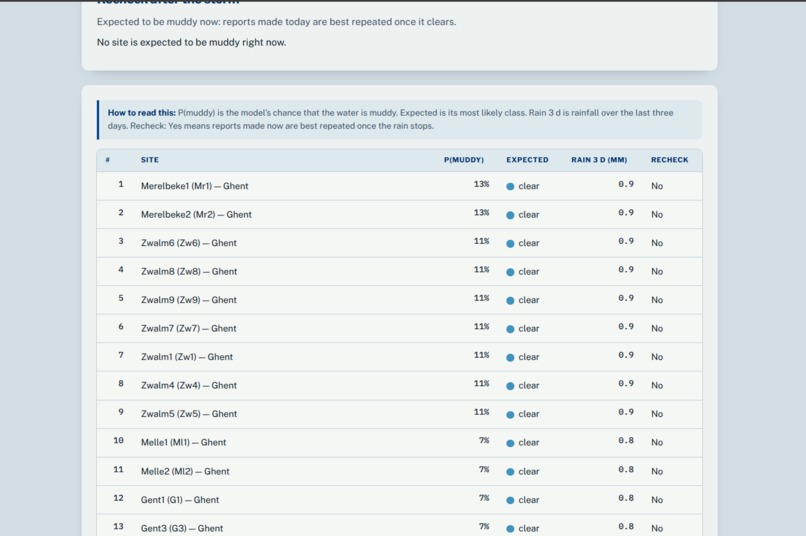Click the blue clear dot for Merelbeke2
This screenshot has height=536, width=806.
tap(510, 215)
